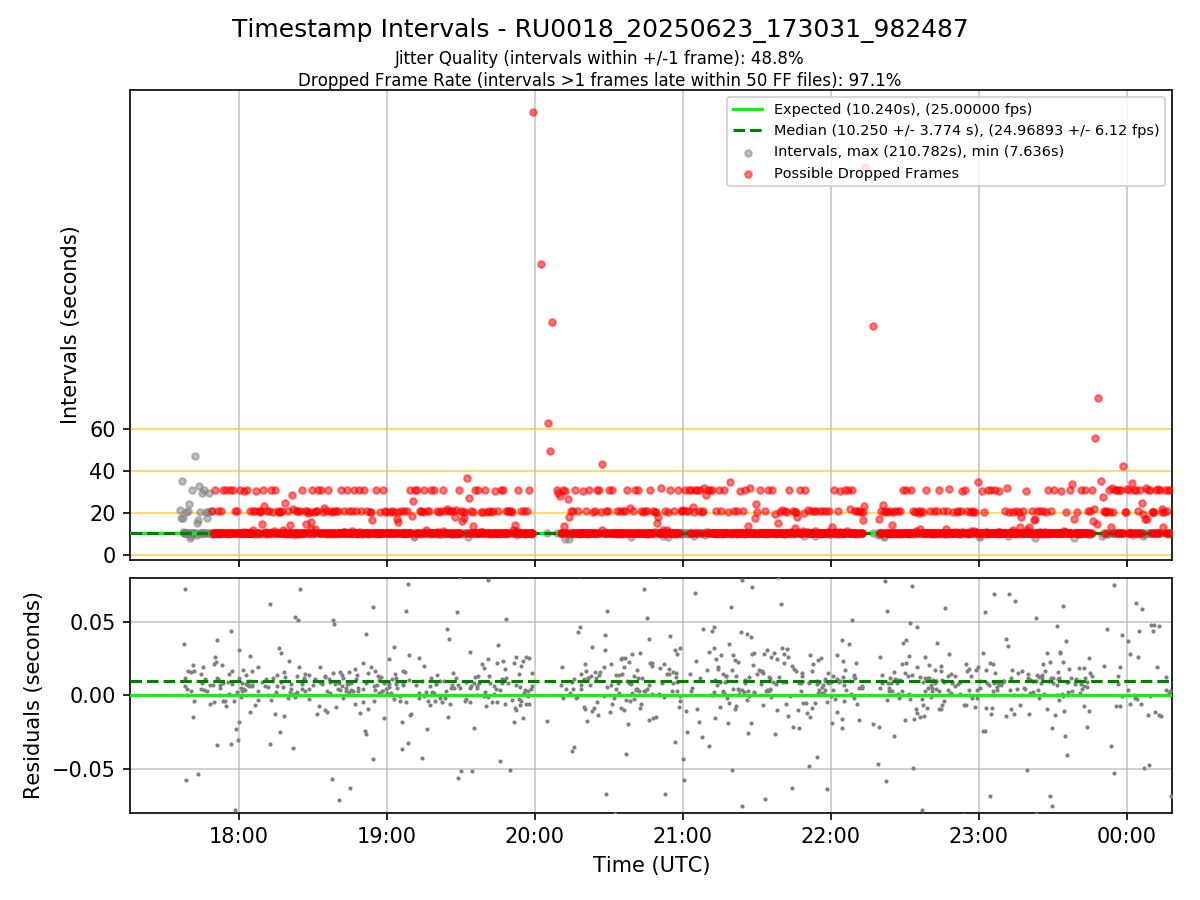
Task: Click the "Time (UTC)" x-axis label
Action: click(651, 865)
